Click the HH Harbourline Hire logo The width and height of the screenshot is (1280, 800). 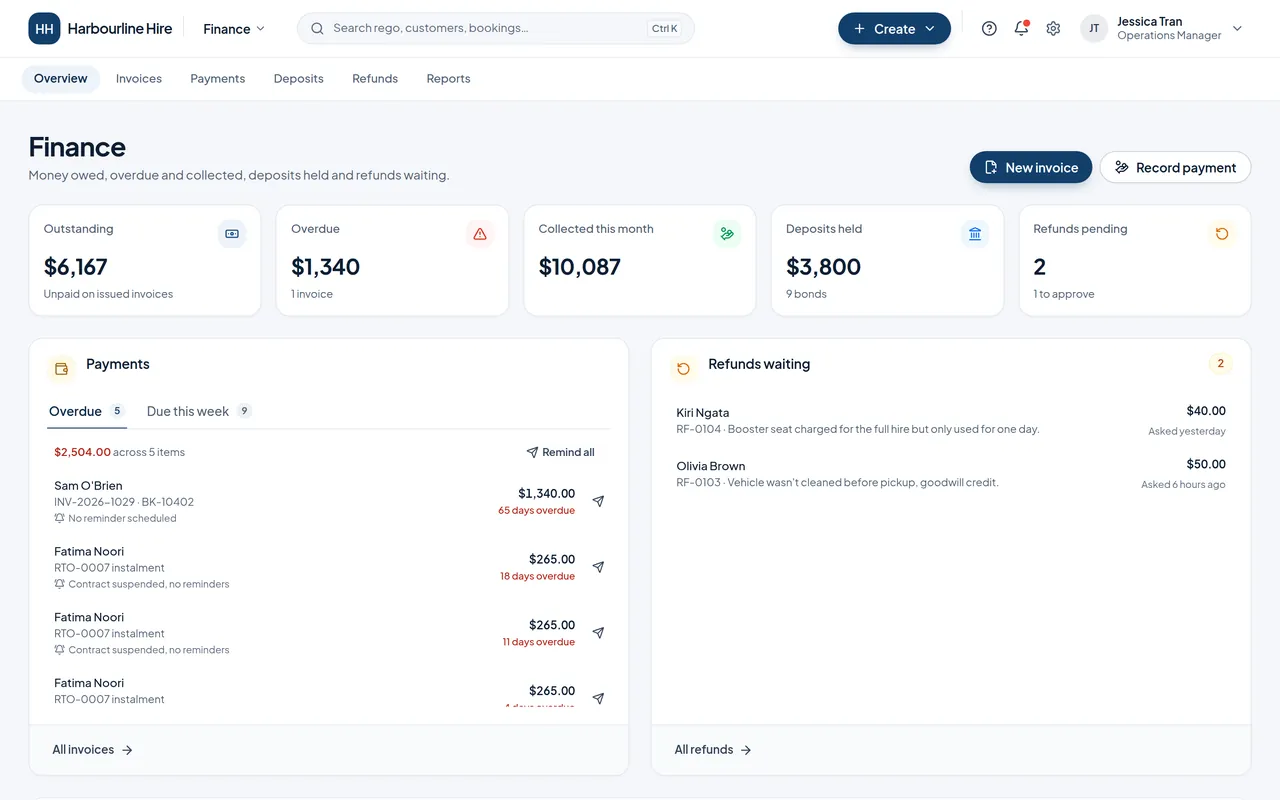tap(100, 29)
